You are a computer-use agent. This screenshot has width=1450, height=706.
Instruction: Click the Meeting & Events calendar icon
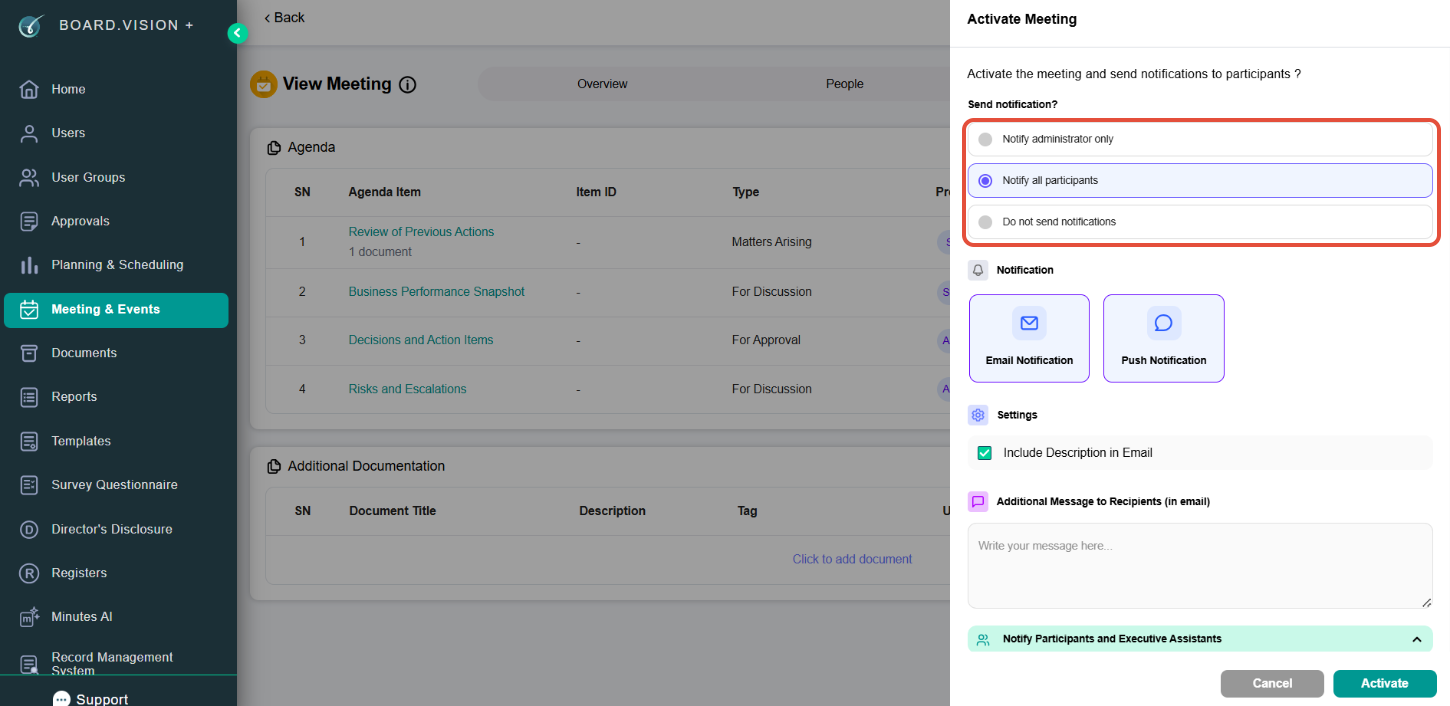click(29, 309)
